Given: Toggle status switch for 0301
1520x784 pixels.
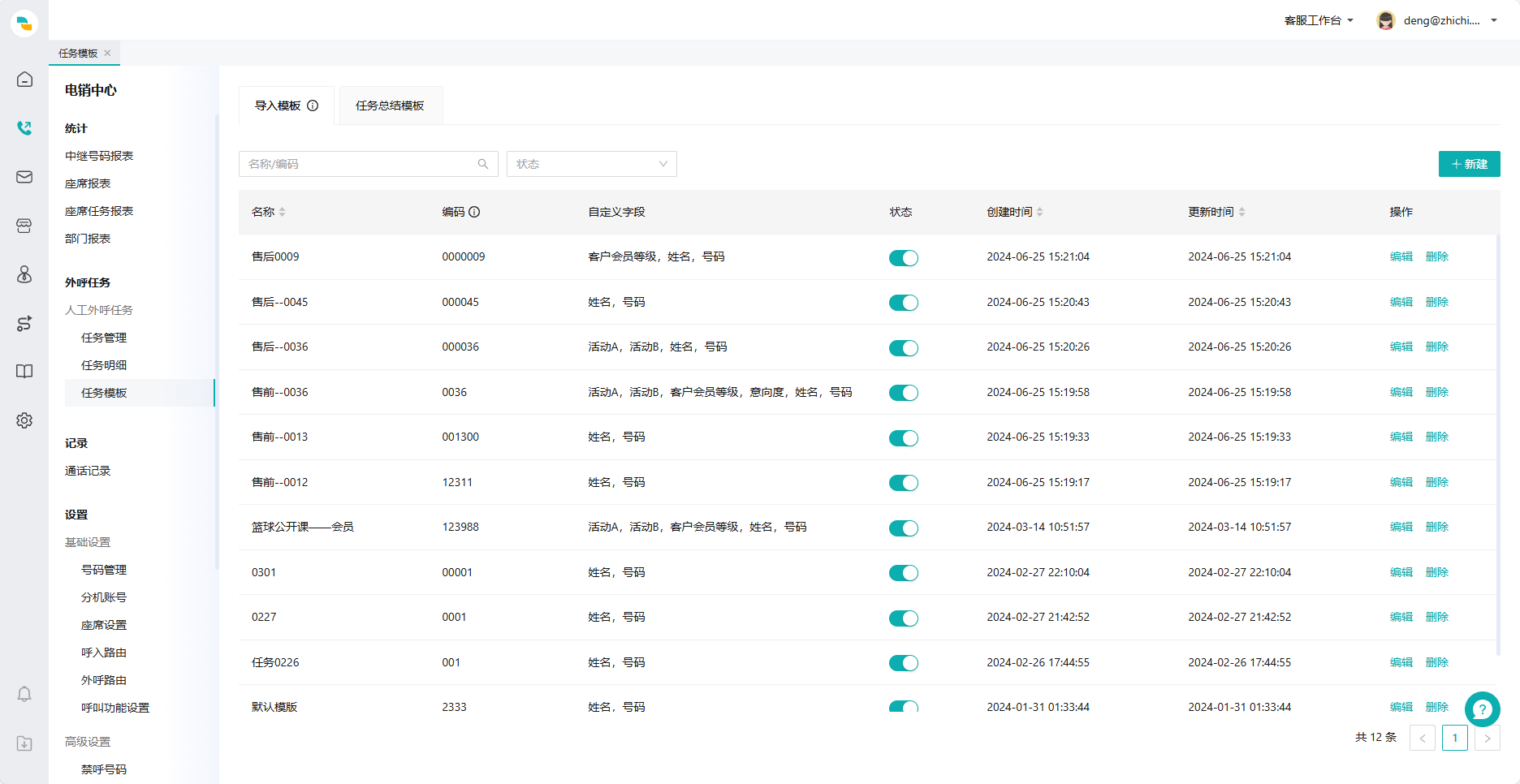Looking at the screenshot, I should point(904,573).
